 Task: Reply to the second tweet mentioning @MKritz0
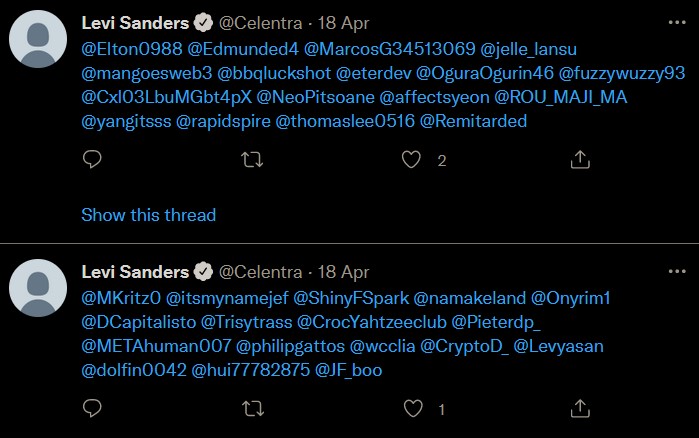pyautogui.click(x=92, y=408)
